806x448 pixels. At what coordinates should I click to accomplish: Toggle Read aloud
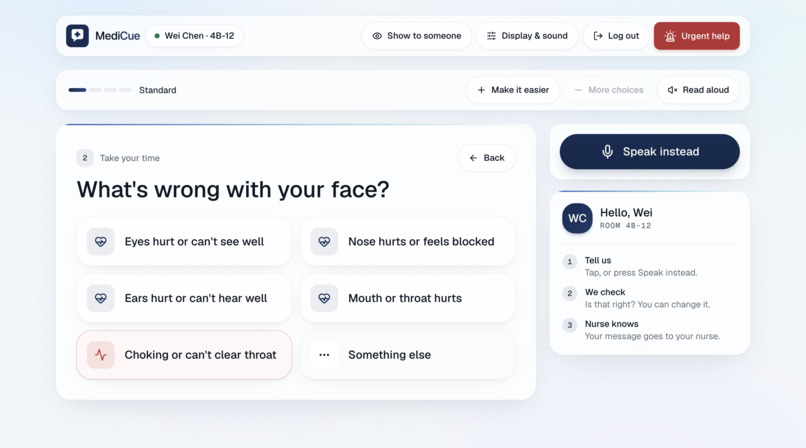[x=698, y=90]
